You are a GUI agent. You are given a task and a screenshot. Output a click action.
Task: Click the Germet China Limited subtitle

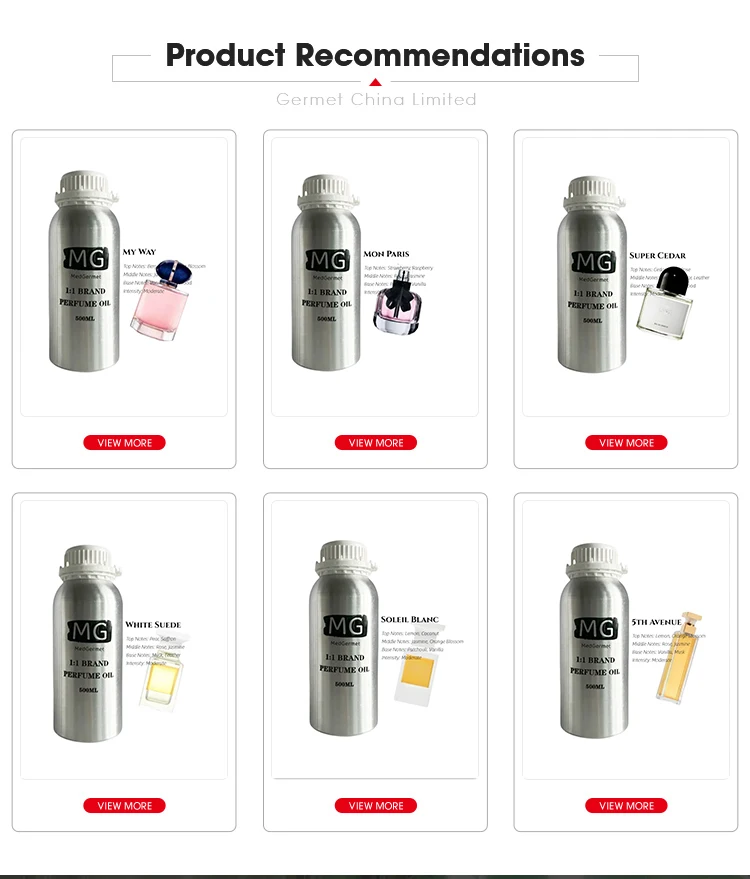pyautogui.click(x=376, y=99)
